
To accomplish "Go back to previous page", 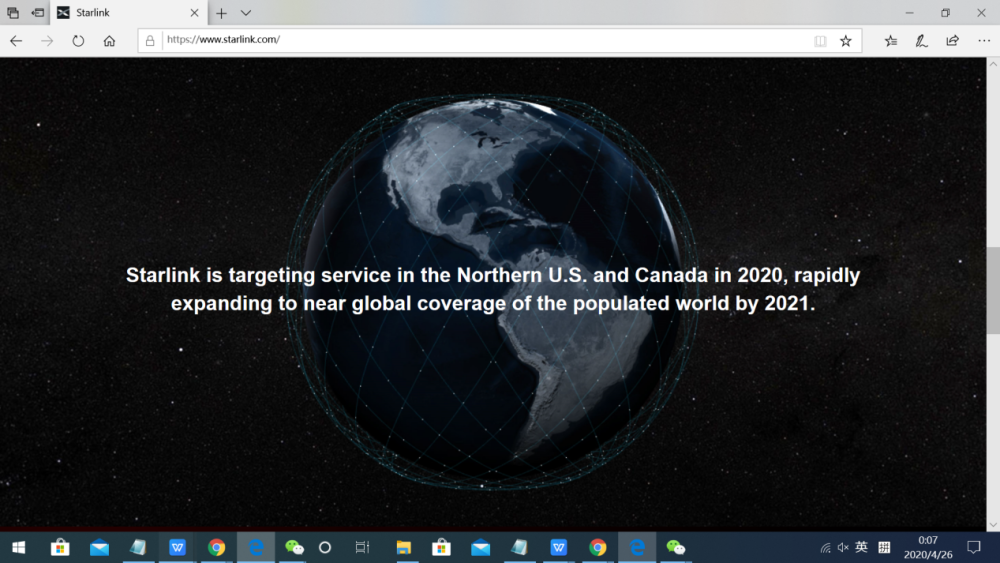I will click(x=16, y=41).
